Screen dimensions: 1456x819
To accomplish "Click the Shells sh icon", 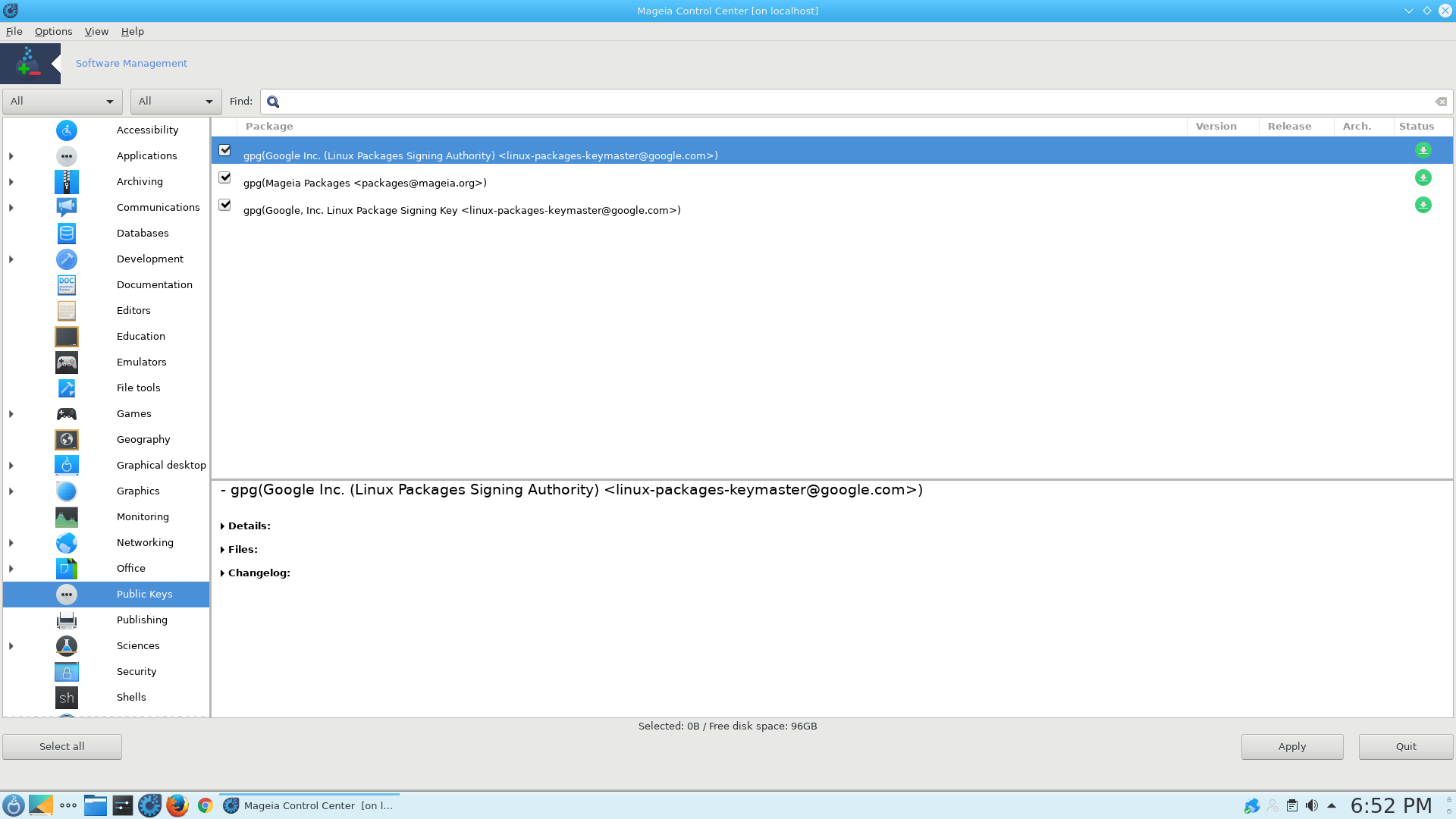I will point(67,698).
